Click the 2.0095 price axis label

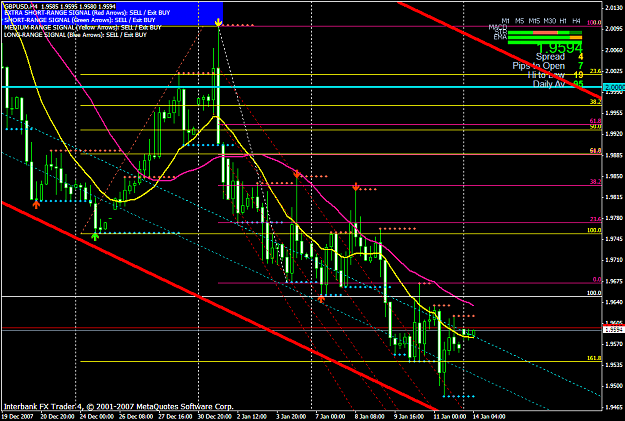pyautogui.click(x=614, y=29)
